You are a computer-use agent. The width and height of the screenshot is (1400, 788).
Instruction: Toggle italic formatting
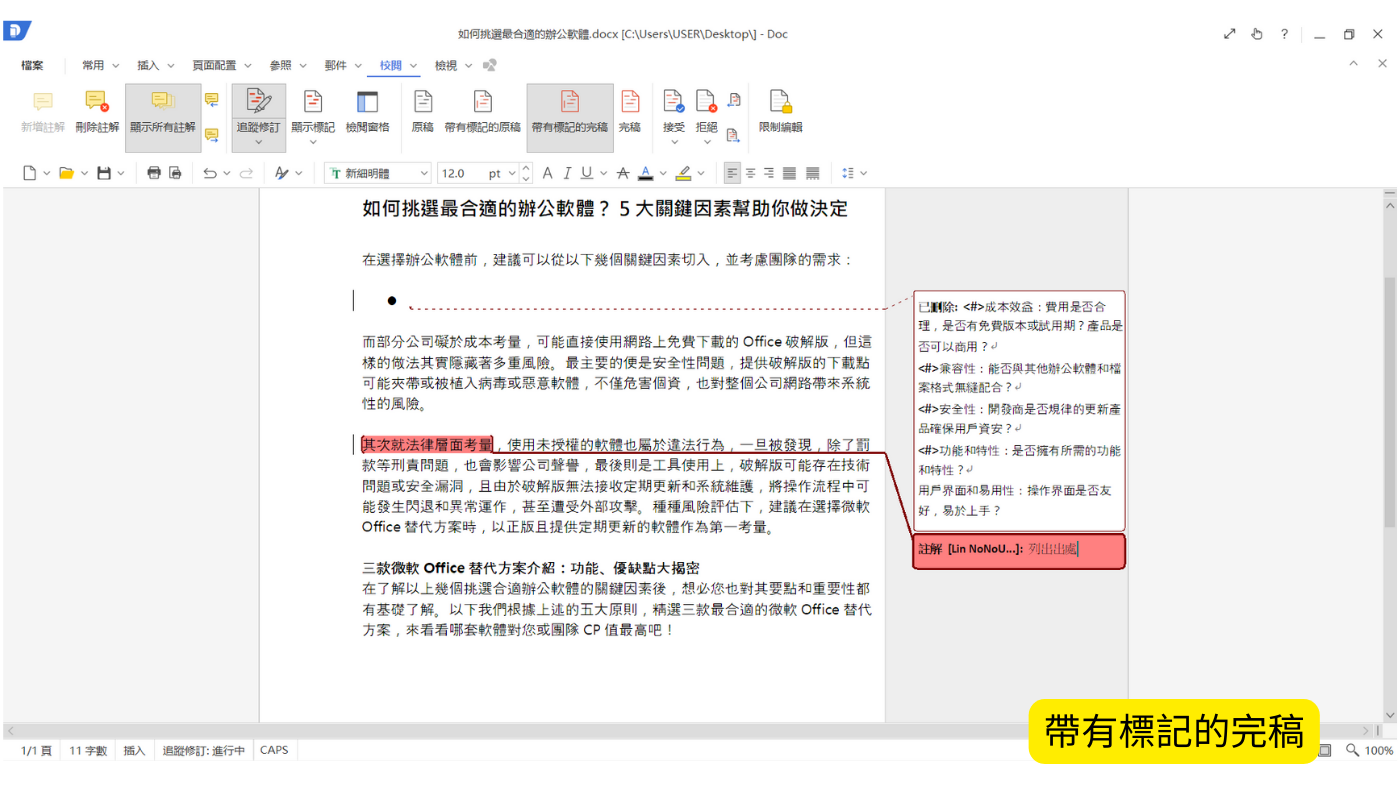pos(567,173)
